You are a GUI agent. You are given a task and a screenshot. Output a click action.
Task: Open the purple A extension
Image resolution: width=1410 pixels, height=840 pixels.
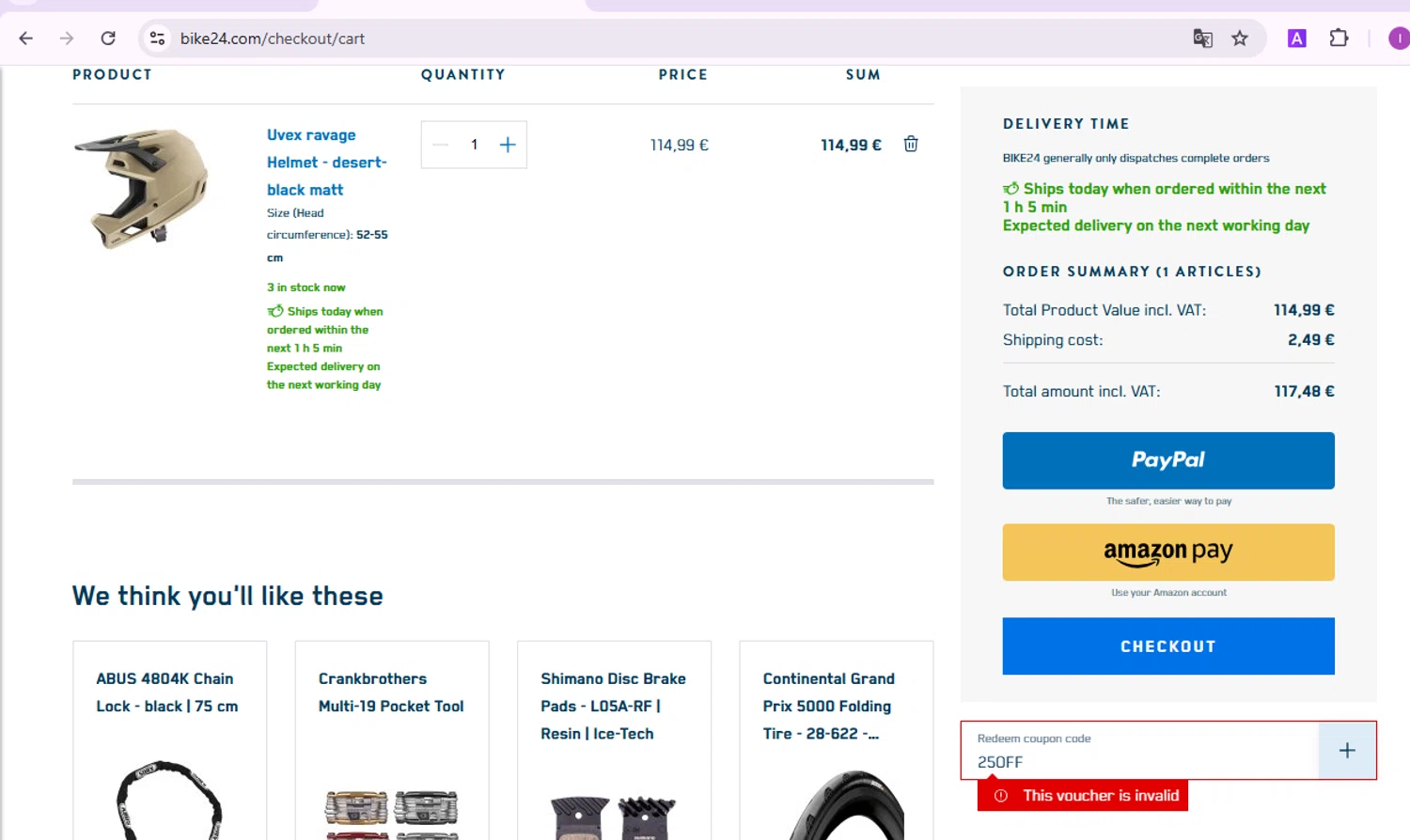click(x=1297, y=39)
